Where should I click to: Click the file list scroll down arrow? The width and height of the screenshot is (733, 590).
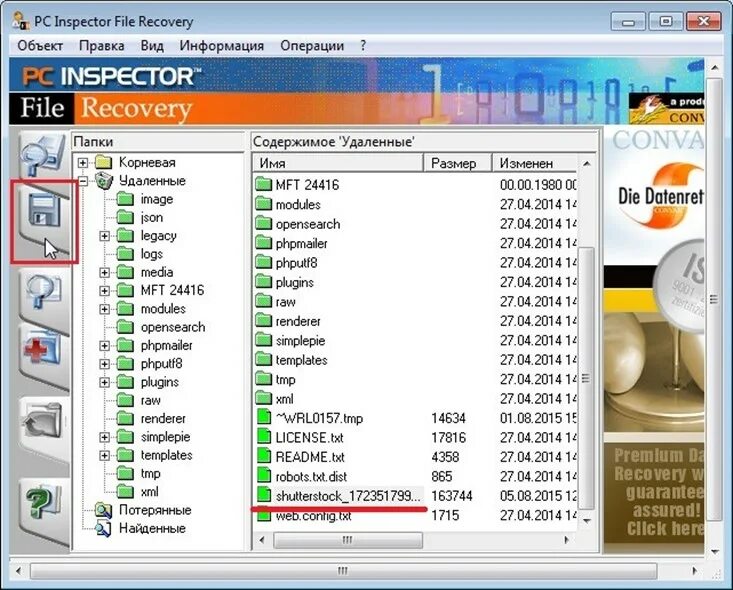(x=587, y=521)
